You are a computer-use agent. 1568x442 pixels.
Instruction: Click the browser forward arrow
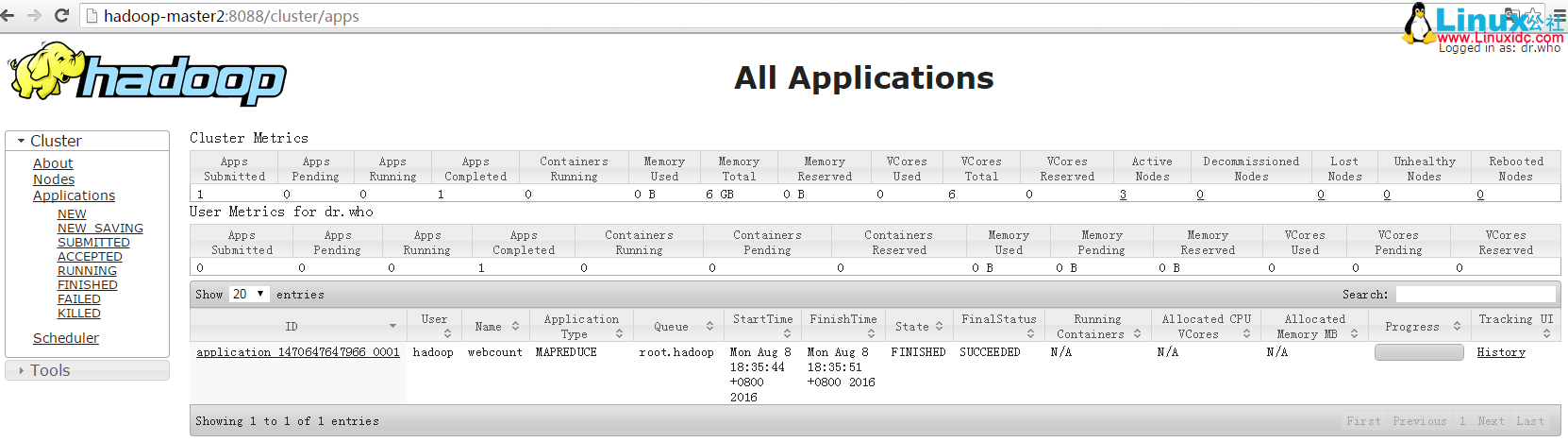[34, 16]
